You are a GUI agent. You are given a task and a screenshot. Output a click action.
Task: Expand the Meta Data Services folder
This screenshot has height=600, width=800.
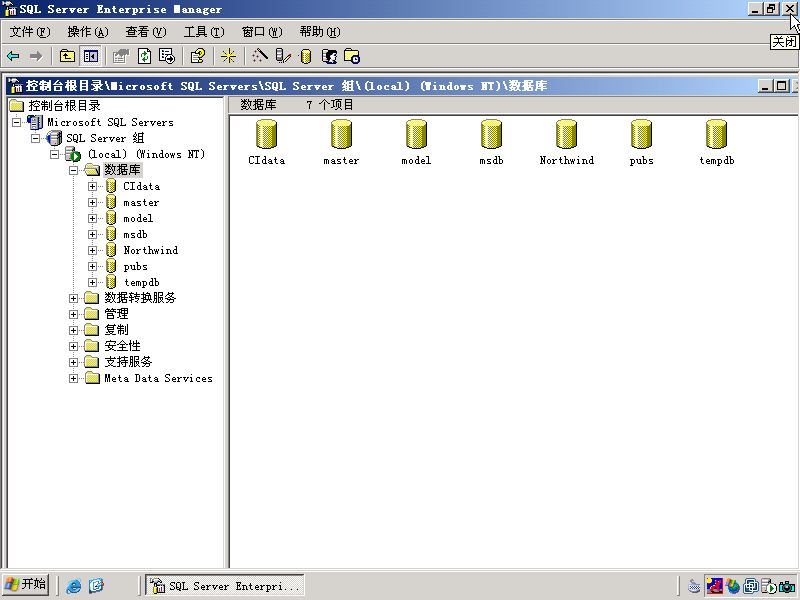tap(73, 379)
